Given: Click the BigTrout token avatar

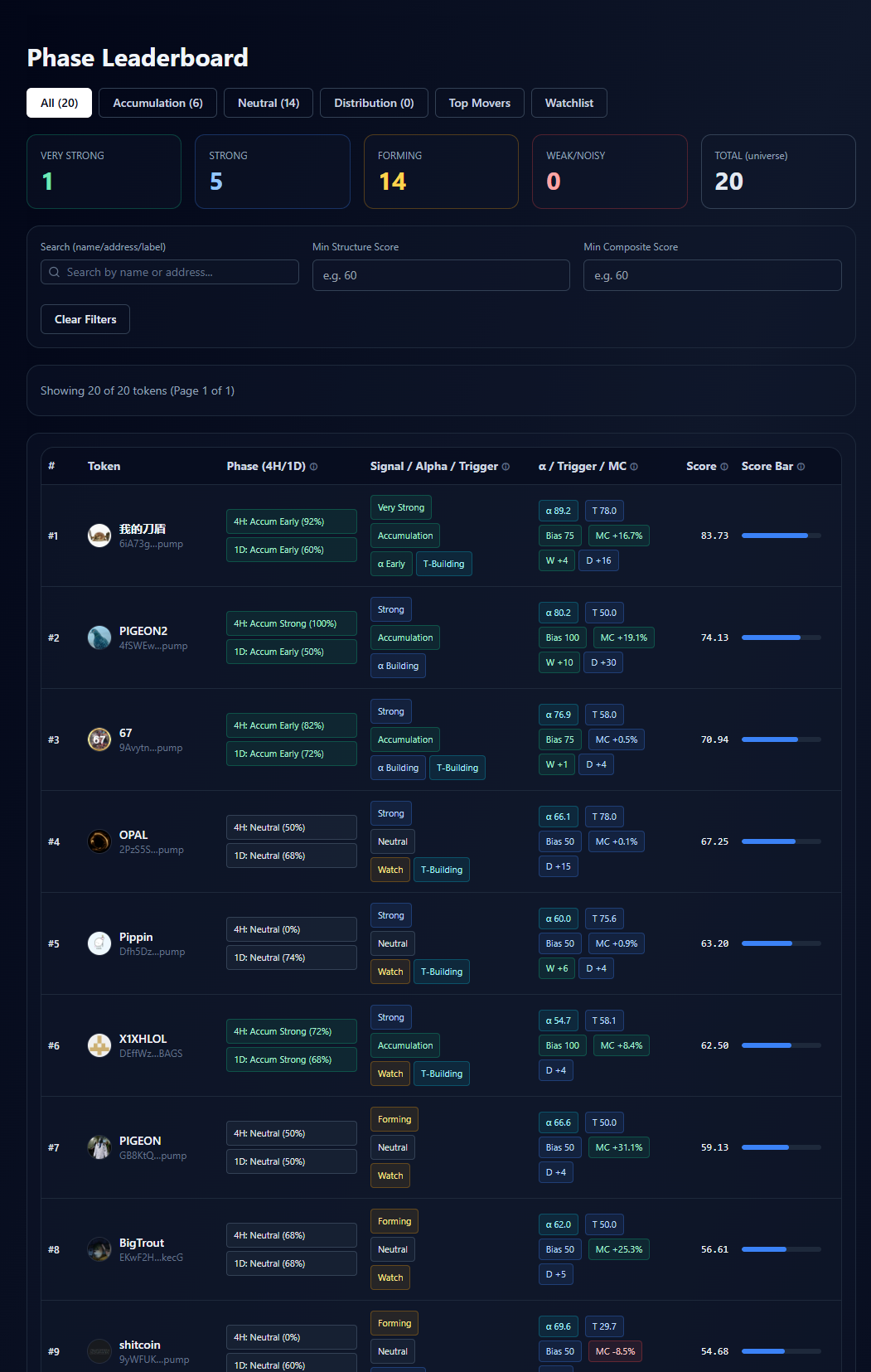Looking at the screenshot, I should coord(99,1249).
